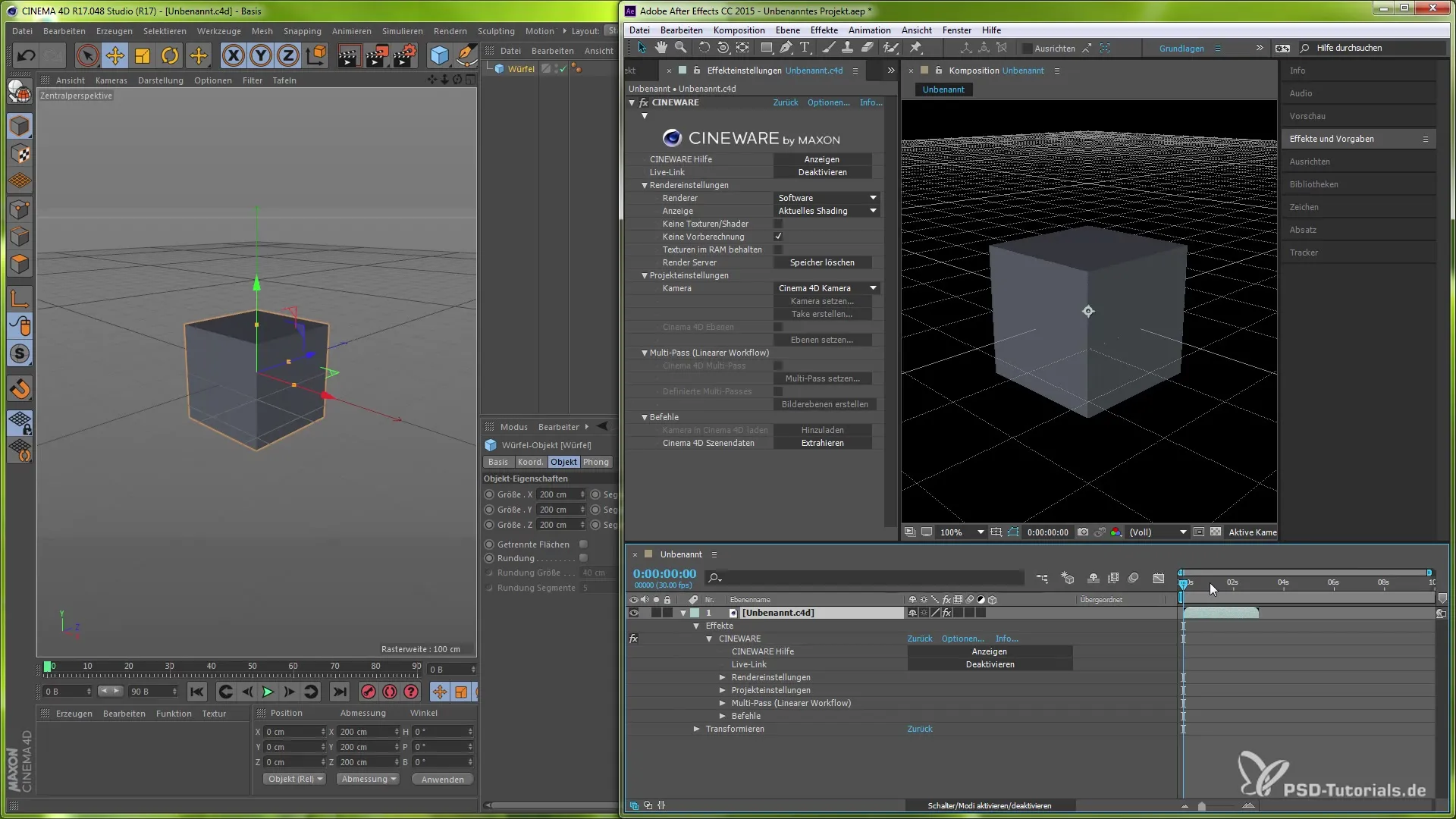Screen dimensions: 1456x819
Task: Open the Renderer dropdown set to Software
Action: pyautogui.click(x=827, y=198)
